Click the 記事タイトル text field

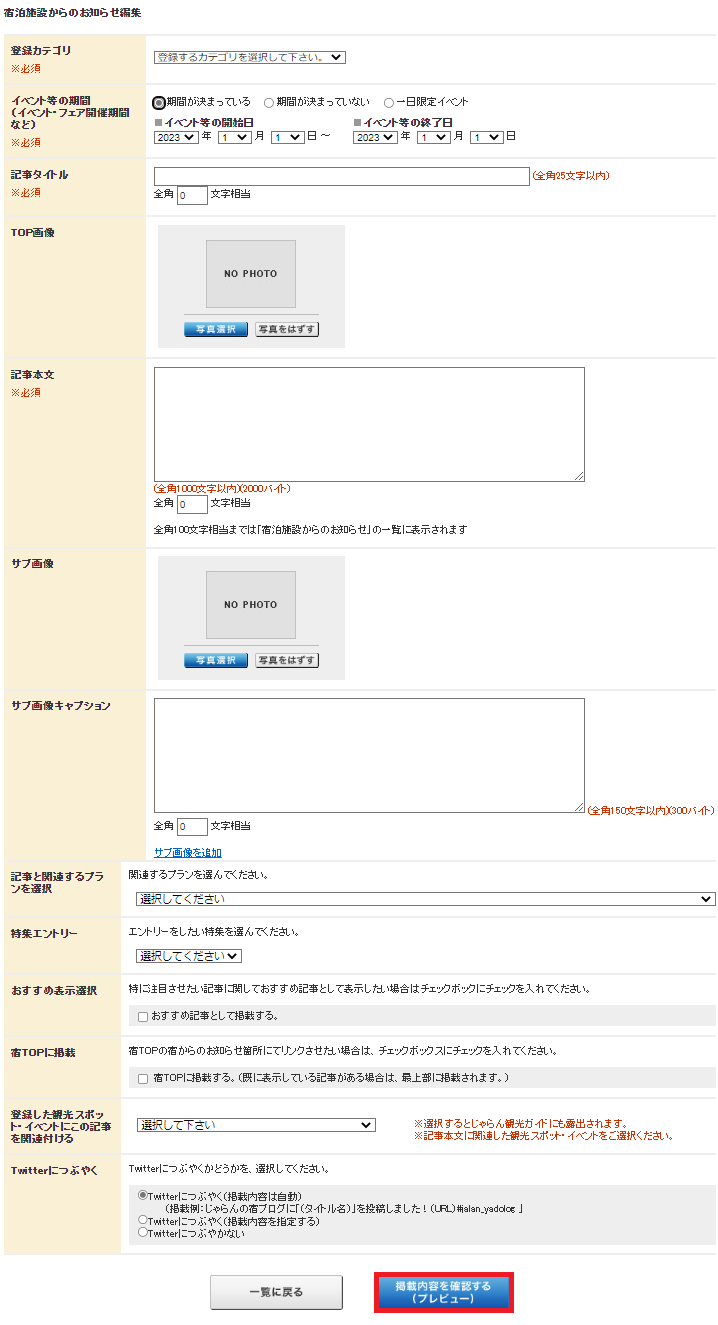tap(341, 176)
